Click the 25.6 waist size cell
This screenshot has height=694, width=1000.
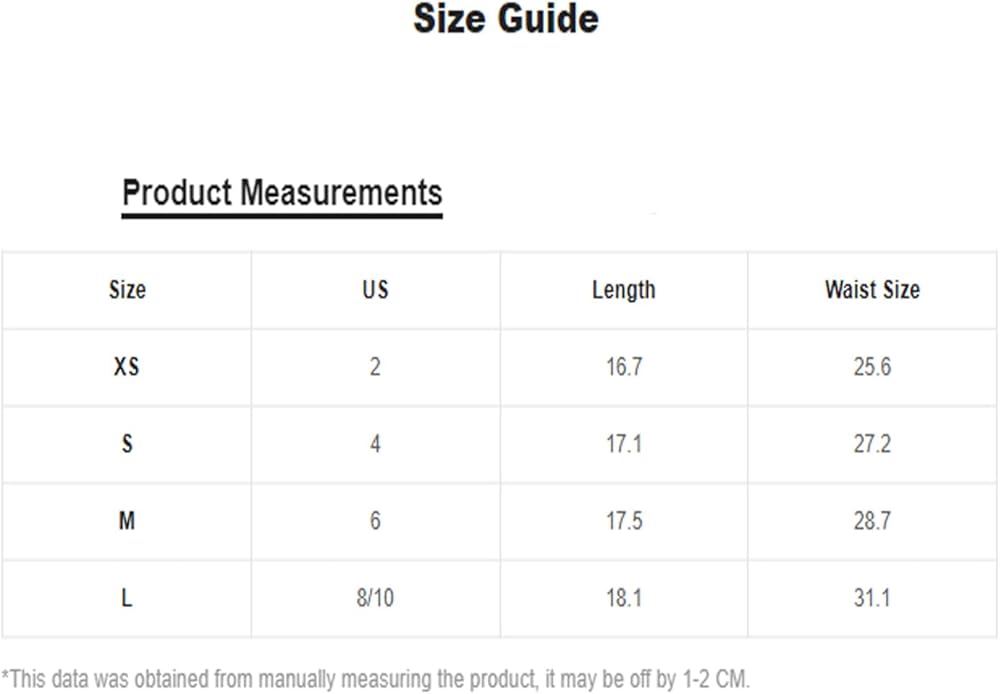click(x=872, y=367)
